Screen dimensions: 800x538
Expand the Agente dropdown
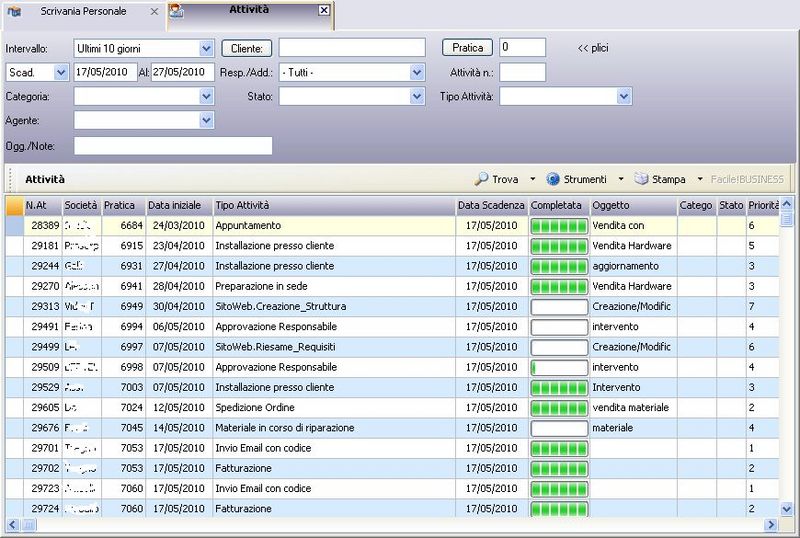(x=206, y=120)
